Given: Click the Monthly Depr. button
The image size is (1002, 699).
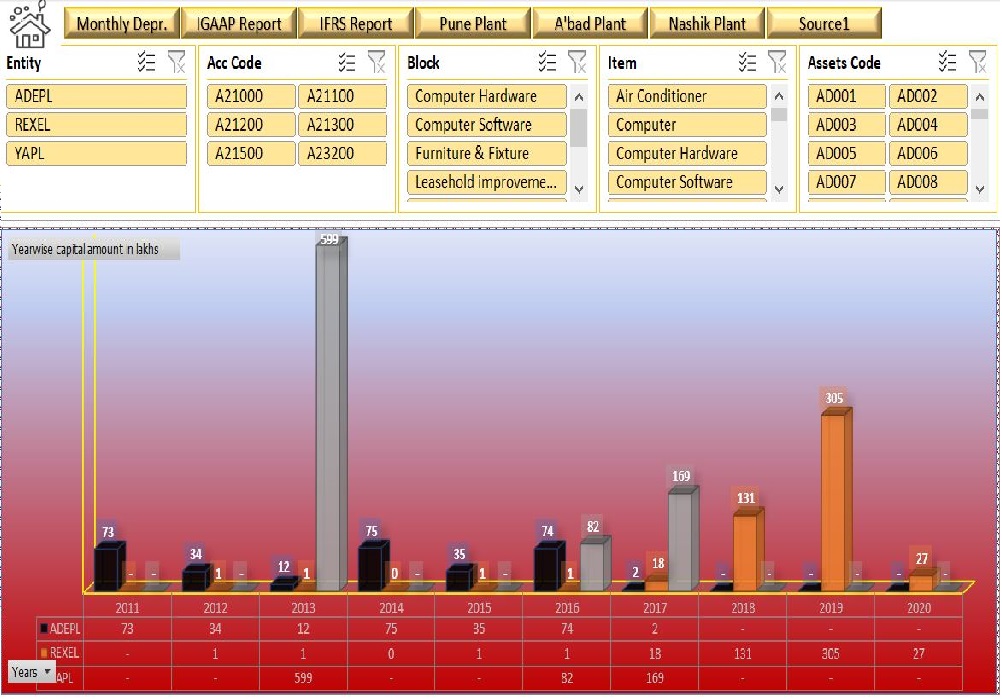Looking at the screenshot, I should coord(122,24).
